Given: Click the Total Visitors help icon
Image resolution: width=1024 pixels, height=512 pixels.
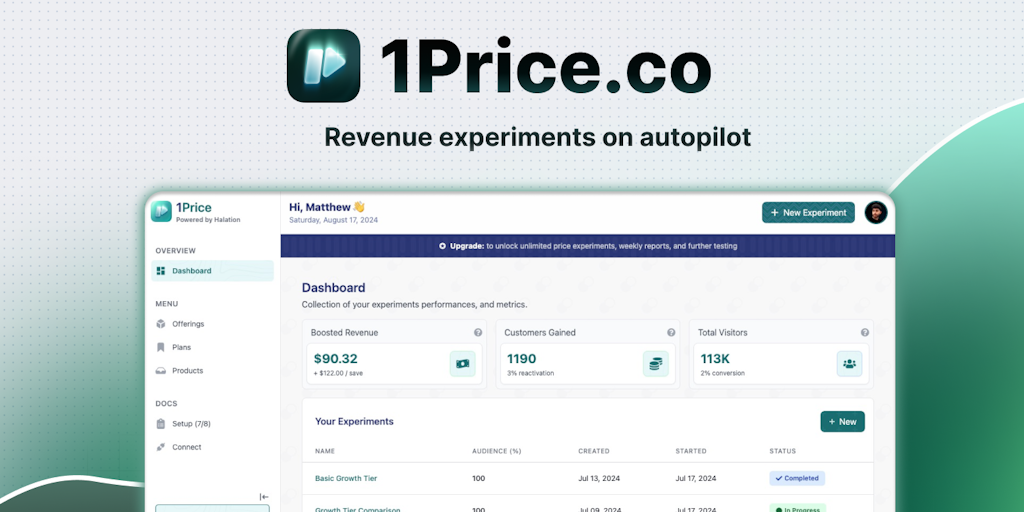Looking at the screenshot, I should coord(865,332).
